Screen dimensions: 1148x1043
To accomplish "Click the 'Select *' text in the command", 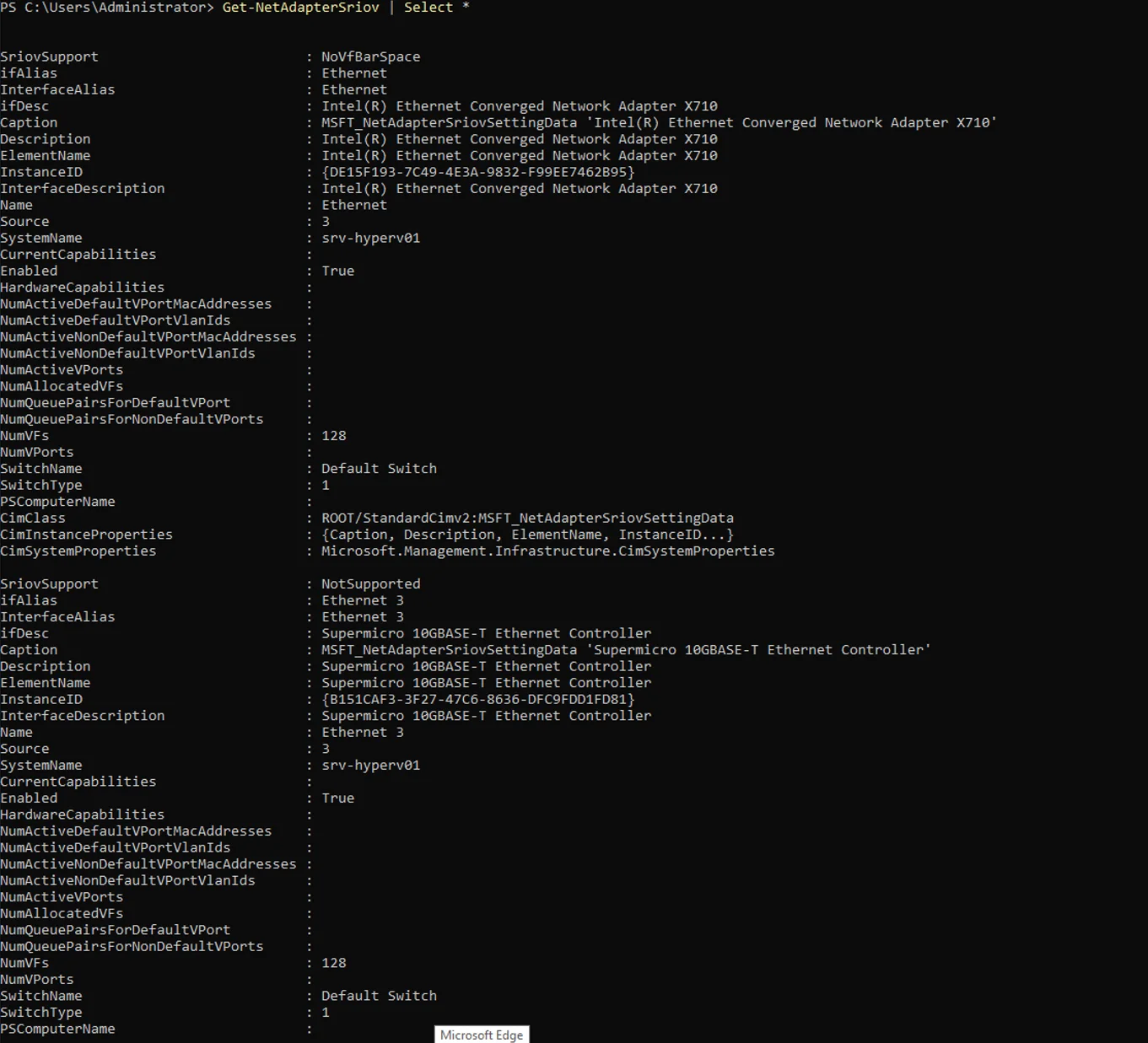I will pyautogui.click(x=437, y=8).
